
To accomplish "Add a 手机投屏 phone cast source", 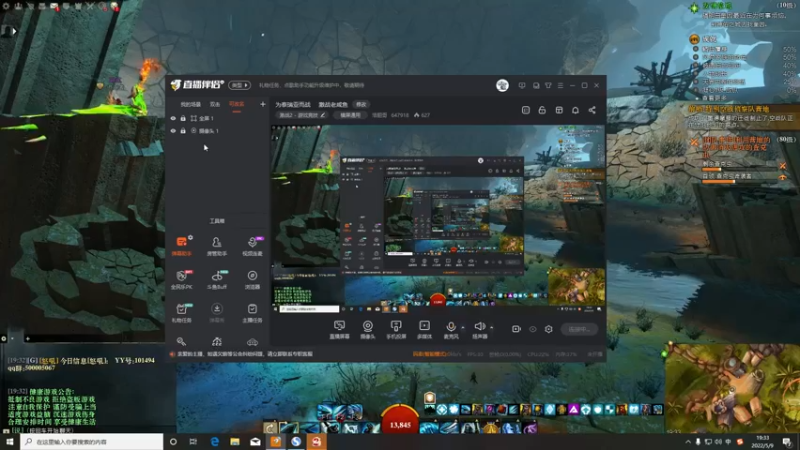I will (x=396, y=329).
